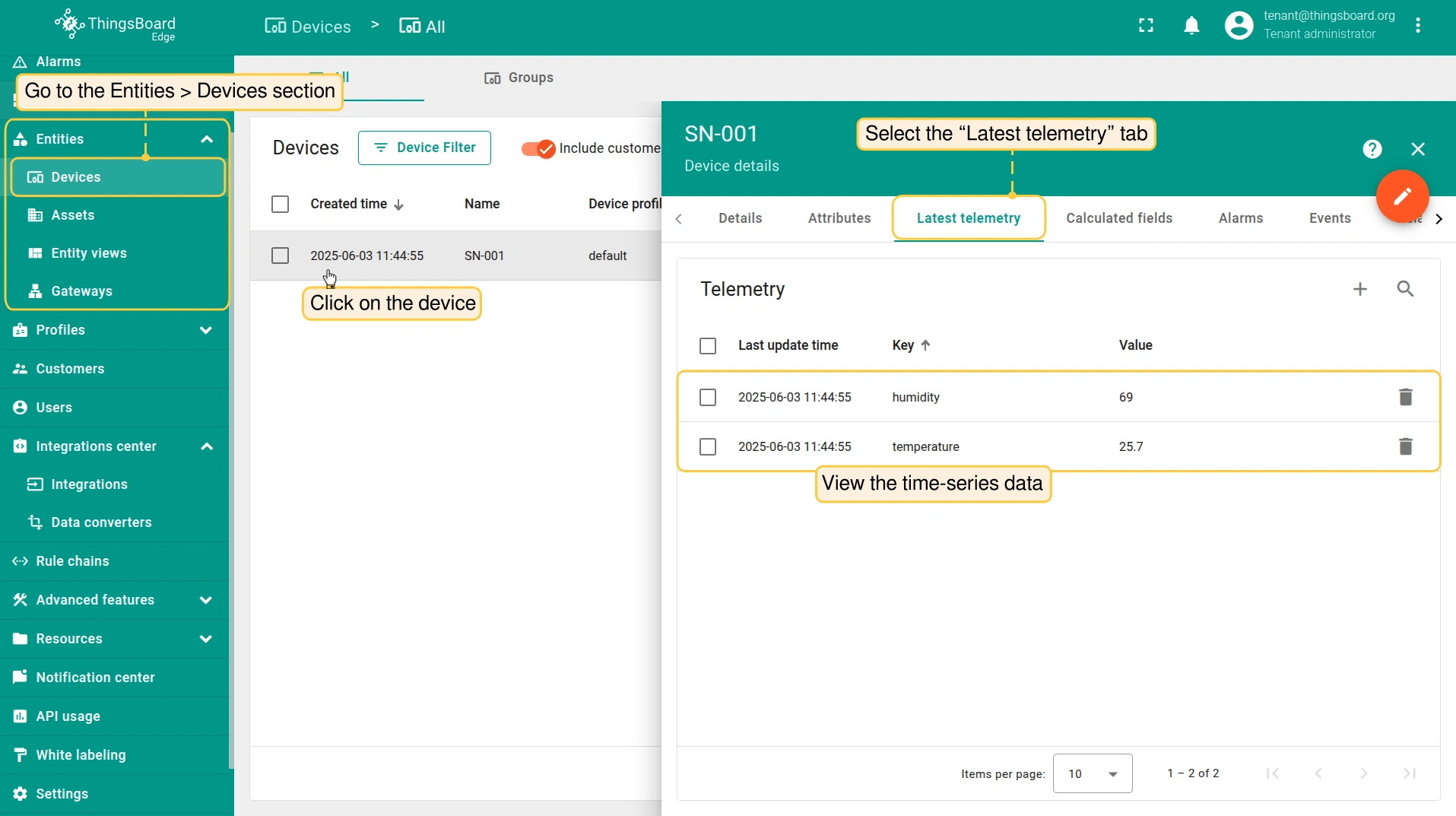Toggle fullscreen mode icon

(x=1146, y=26)
